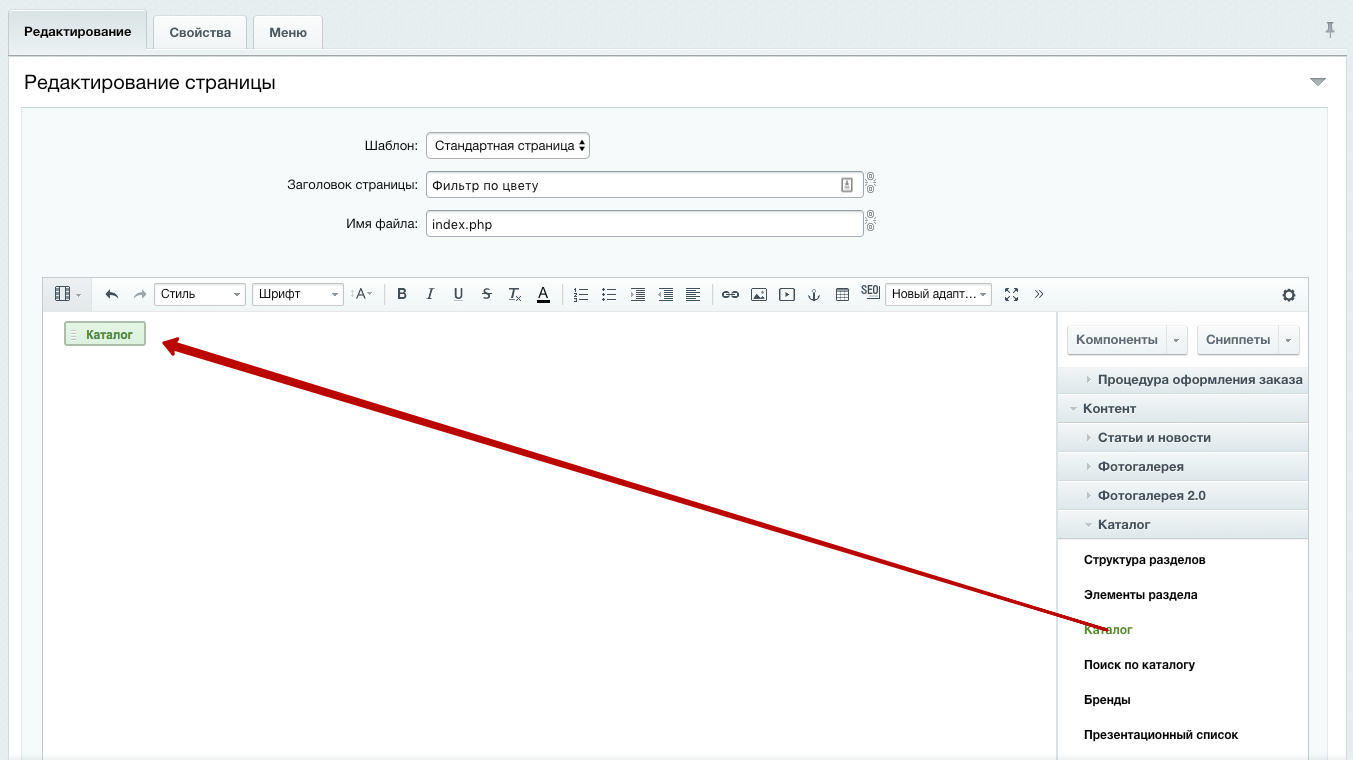
Task: Switch to the Меню tab
Action: point(288,32)
